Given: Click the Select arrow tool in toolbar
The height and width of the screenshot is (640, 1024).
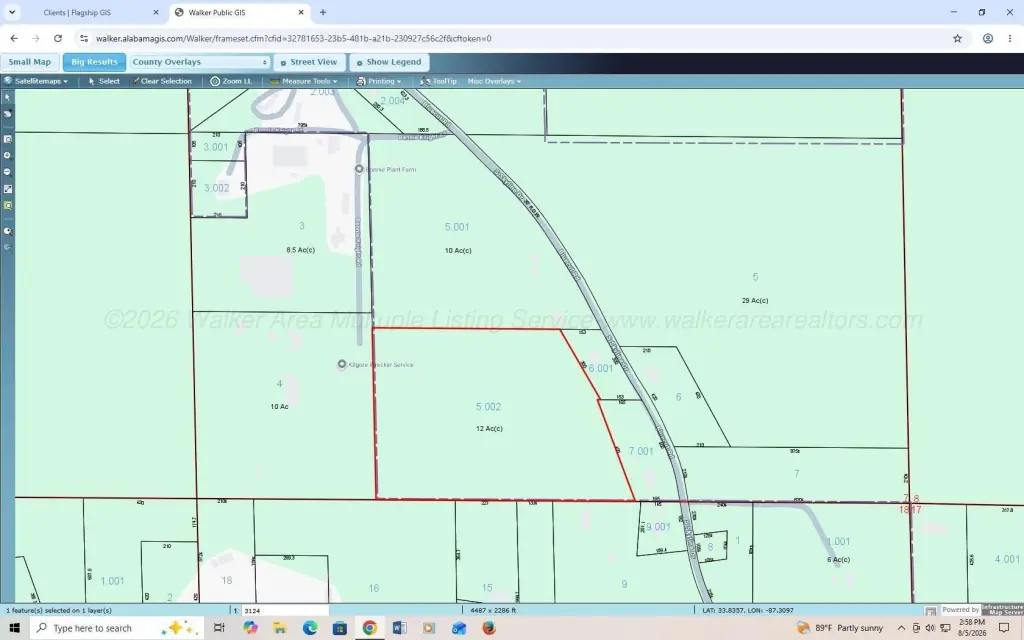Looking at the screenshot, I should [104, 81].
